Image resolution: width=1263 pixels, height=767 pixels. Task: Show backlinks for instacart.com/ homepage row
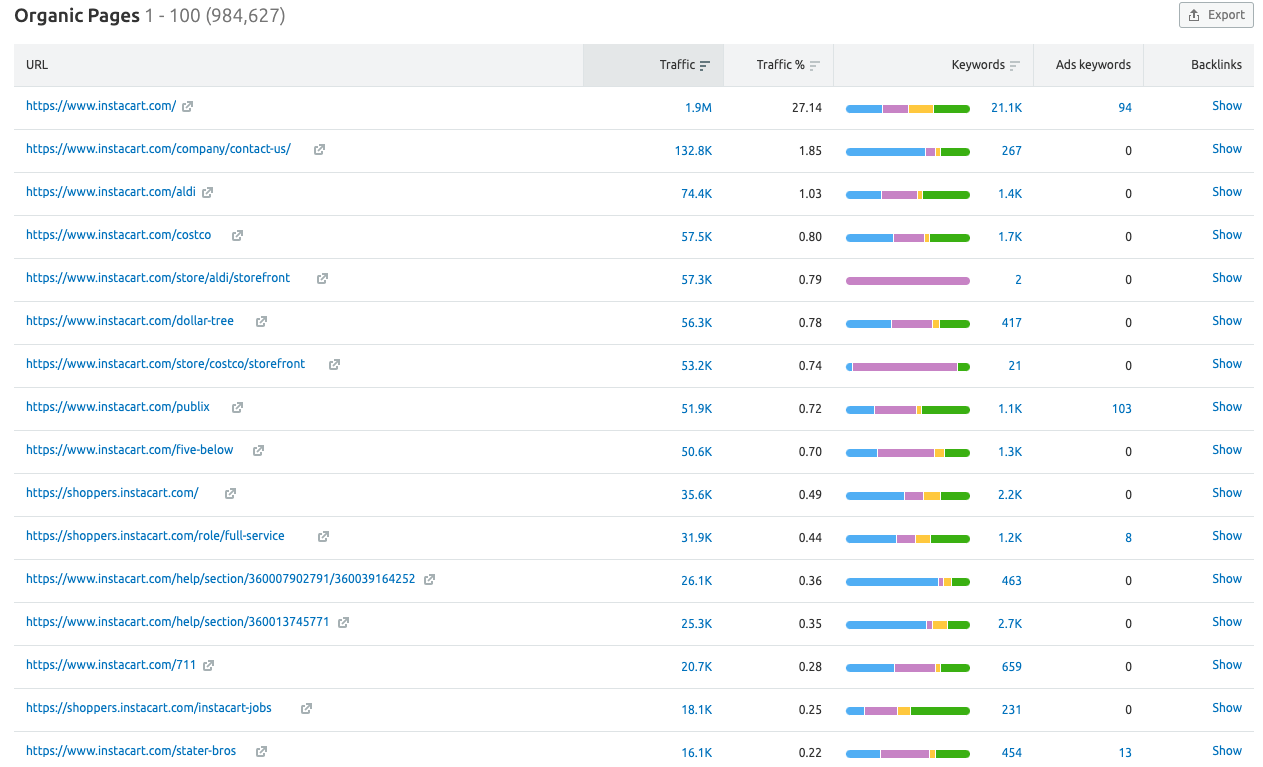coord(1227,106)
